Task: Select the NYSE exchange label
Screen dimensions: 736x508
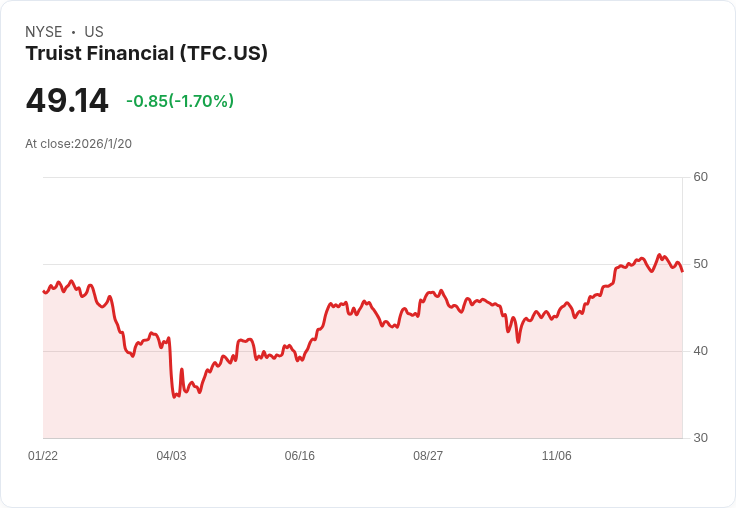Action: (43, 32)
